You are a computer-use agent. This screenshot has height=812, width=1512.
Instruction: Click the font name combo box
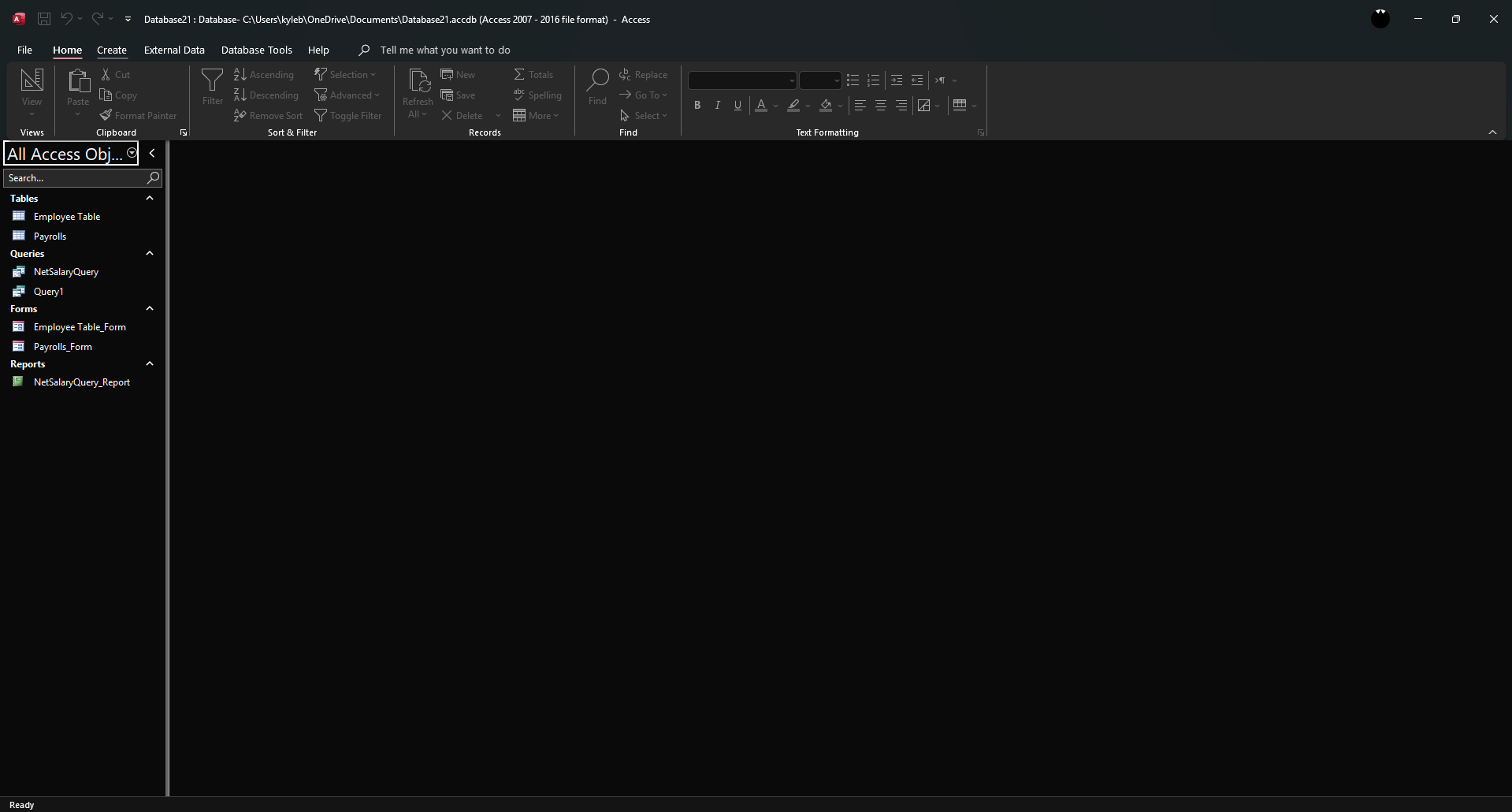click(x=742, y=80)
